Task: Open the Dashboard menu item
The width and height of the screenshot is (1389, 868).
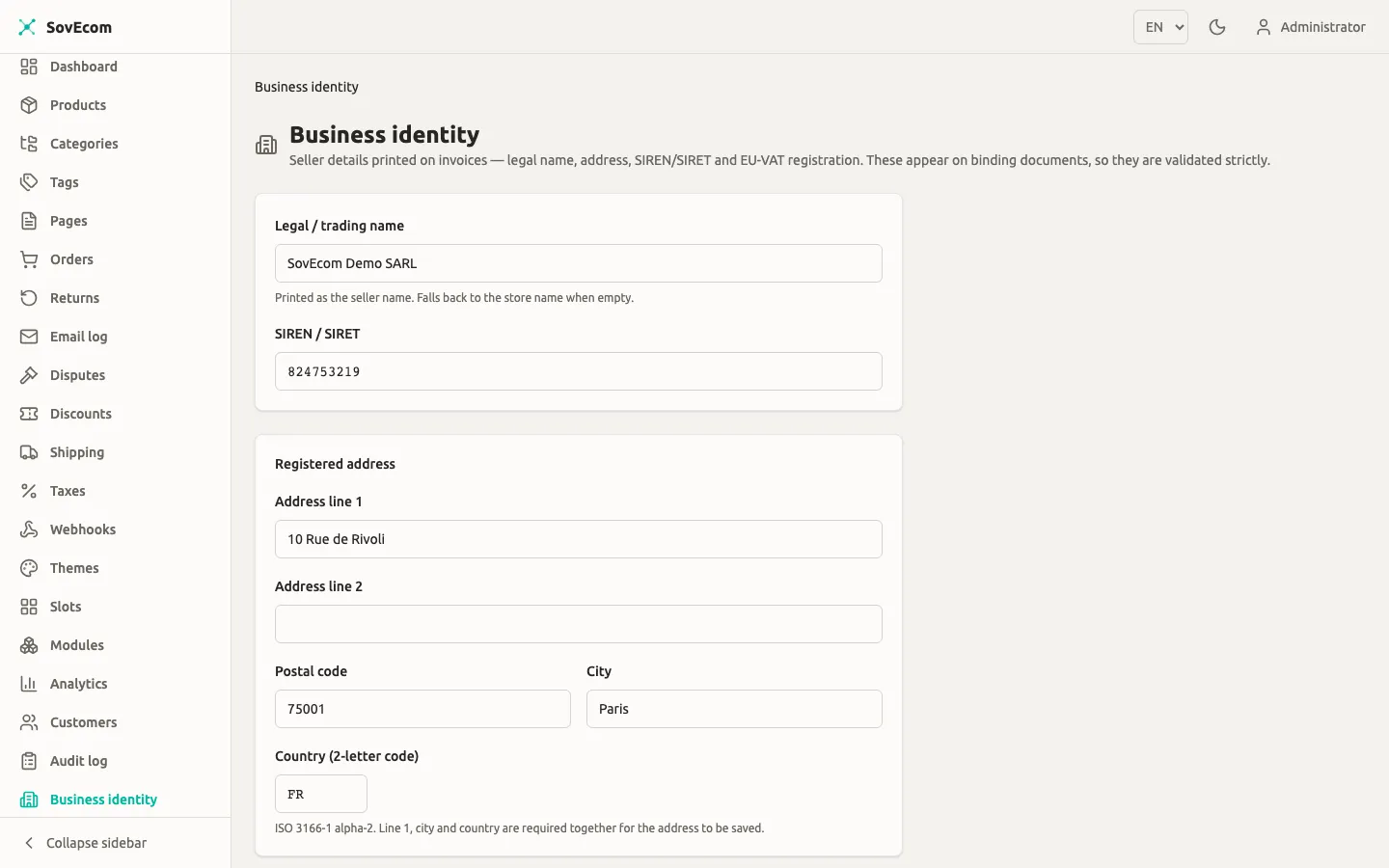Action: 116,67
